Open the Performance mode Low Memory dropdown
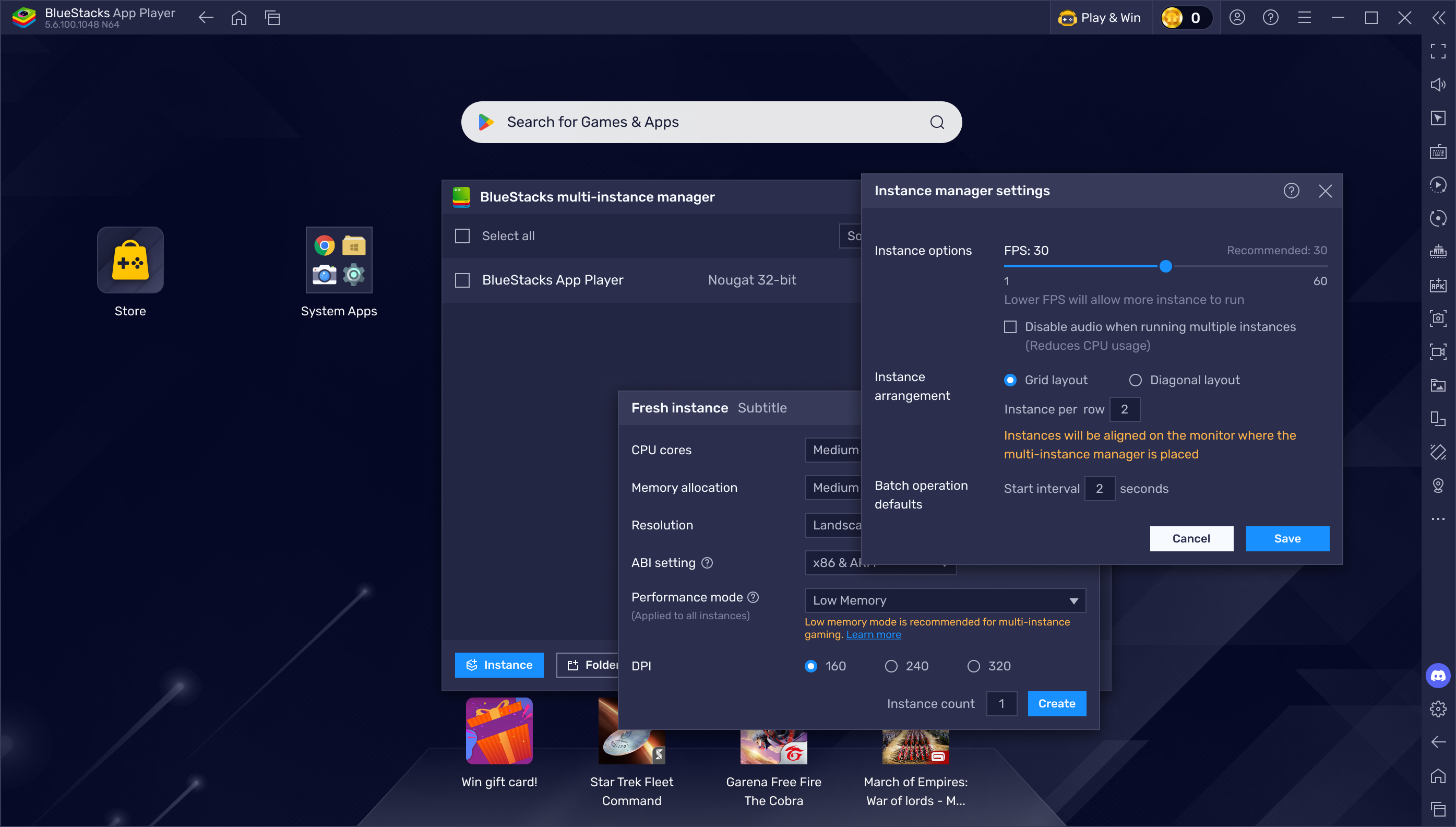Screen dimensions: 1456x827 coord(945,600)
